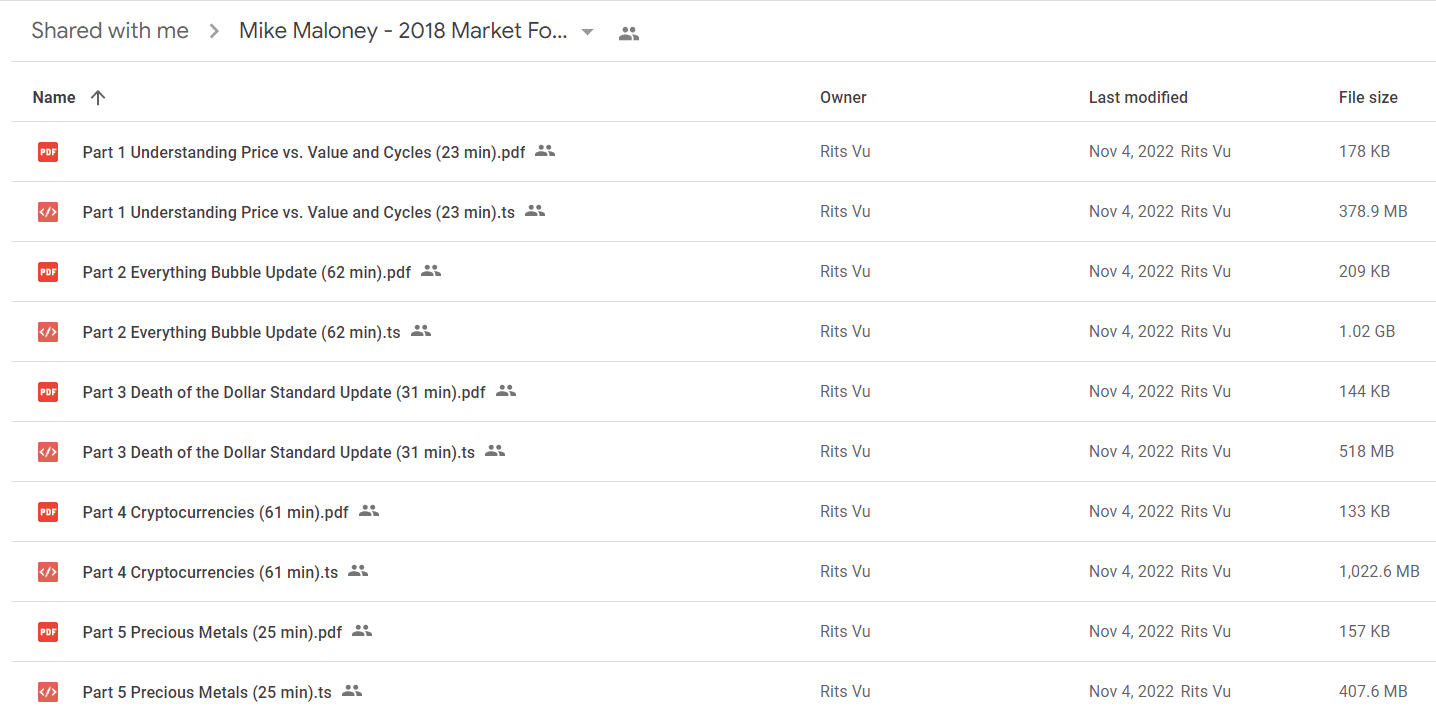
Task: Click shared icon on Part 5 .pdf row
Action: point(362,631)
